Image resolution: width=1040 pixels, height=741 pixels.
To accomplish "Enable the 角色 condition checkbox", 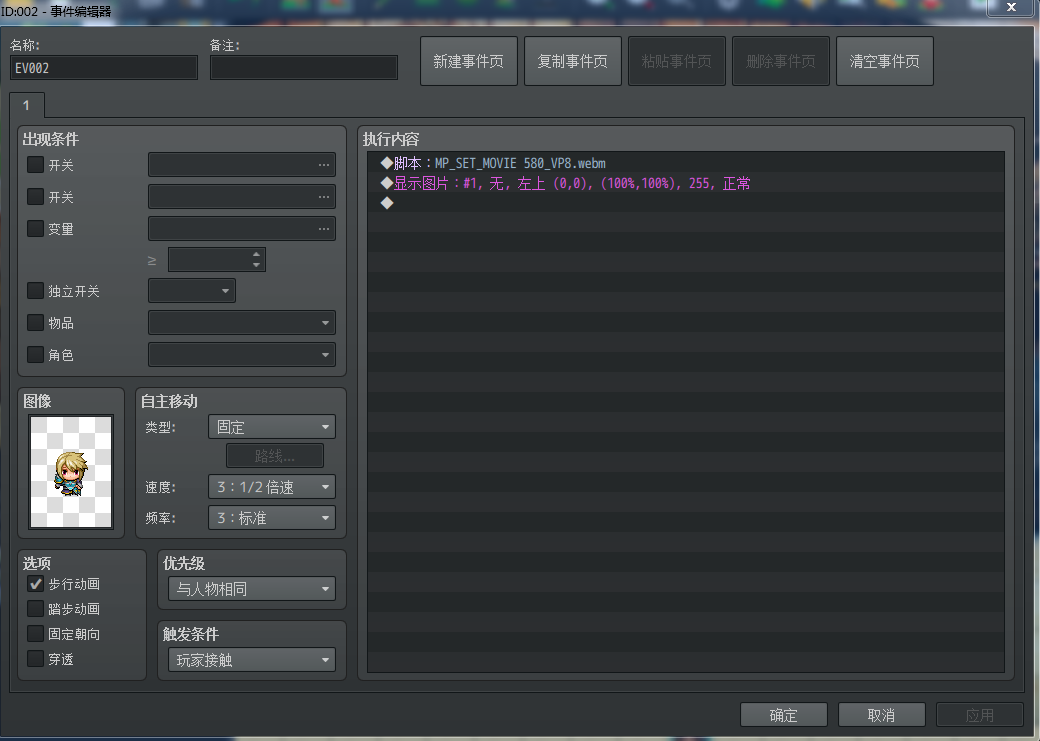I will tap(35, 354).
